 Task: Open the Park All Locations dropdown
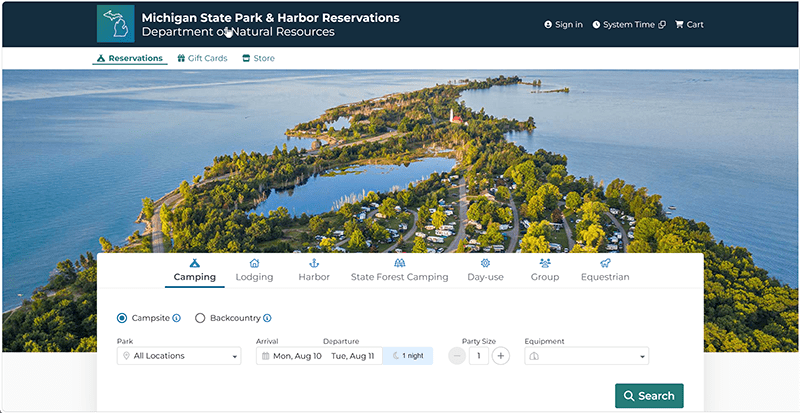pos(179,356)
